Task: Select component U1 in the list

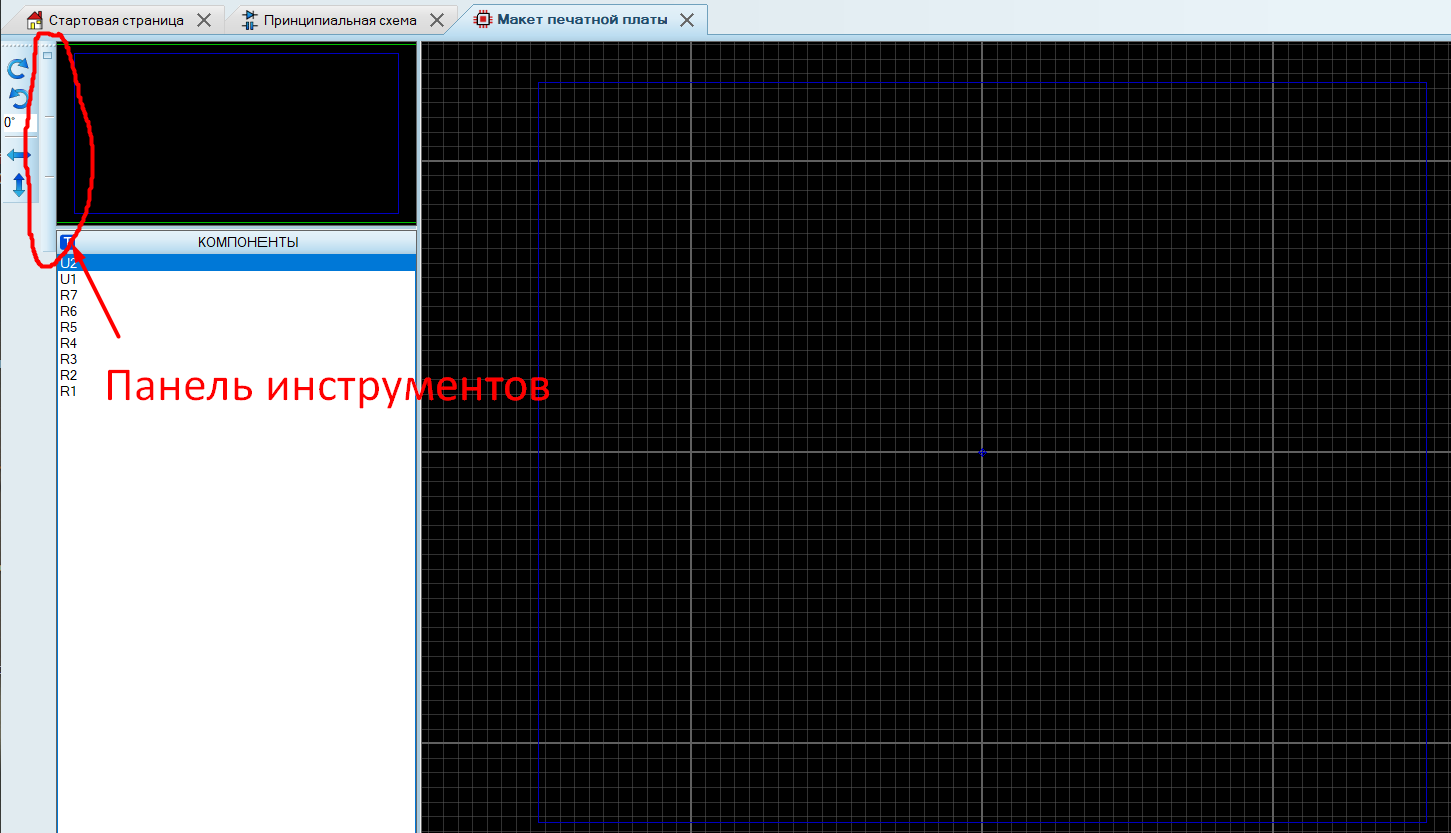Action: [236, 279]
